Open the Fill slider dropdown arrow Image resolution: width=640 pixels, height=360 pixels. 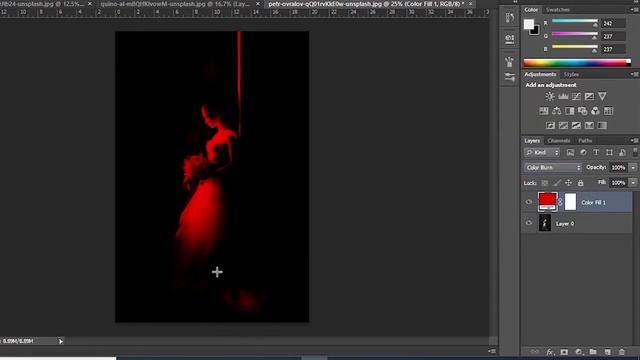point(633,182)
